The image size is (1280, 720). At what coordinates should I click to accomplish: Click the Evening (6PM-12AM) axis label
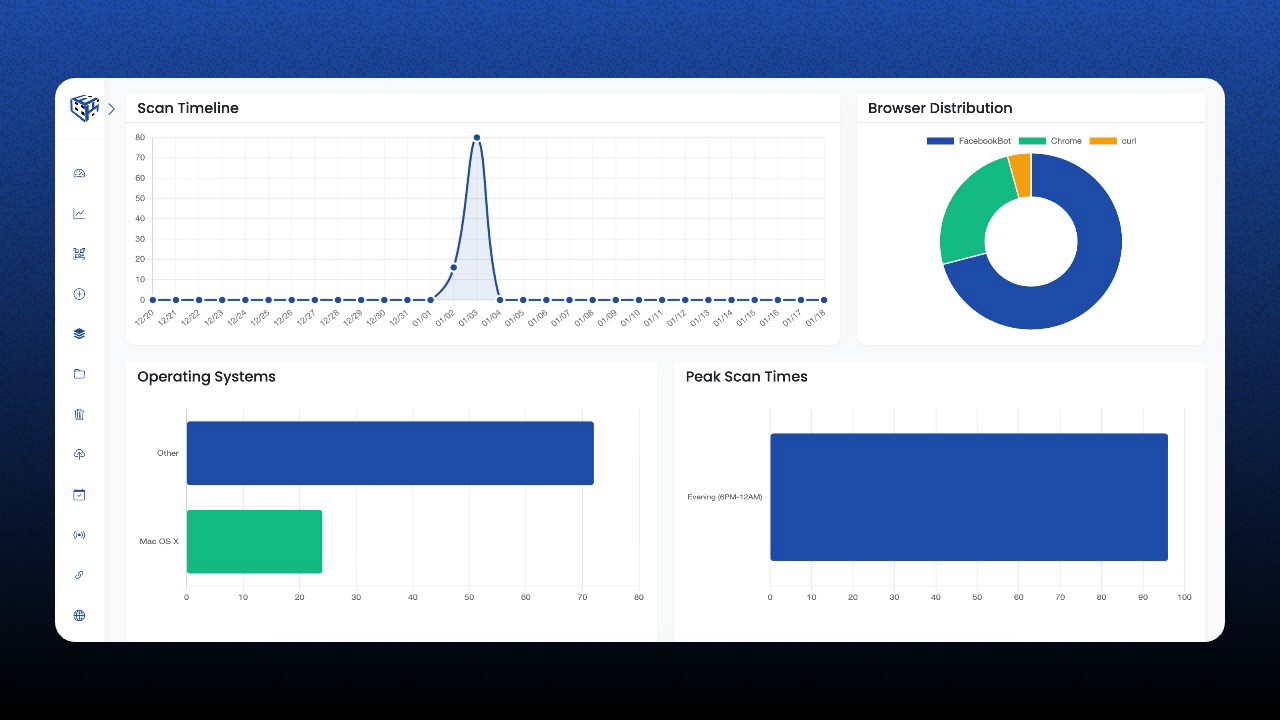click(x=725, y=497)
